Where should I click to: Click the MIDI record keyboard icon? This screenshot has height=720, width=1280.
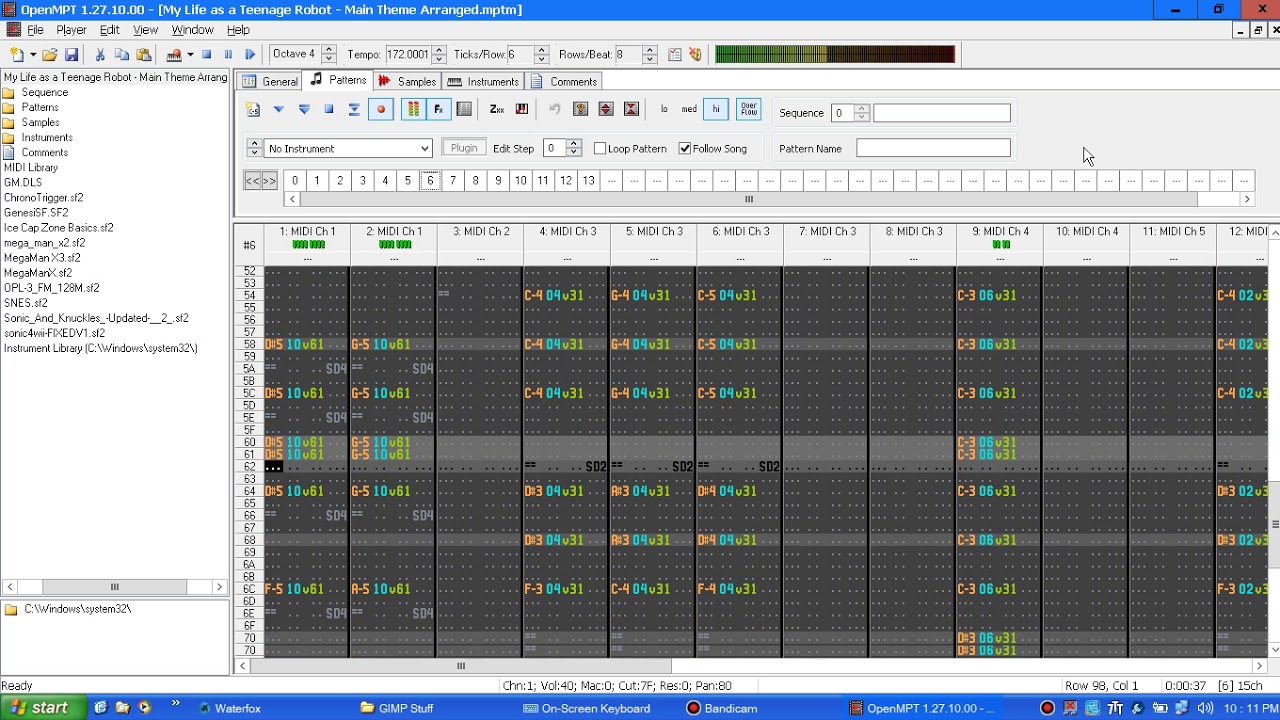(x=174, y=55)
